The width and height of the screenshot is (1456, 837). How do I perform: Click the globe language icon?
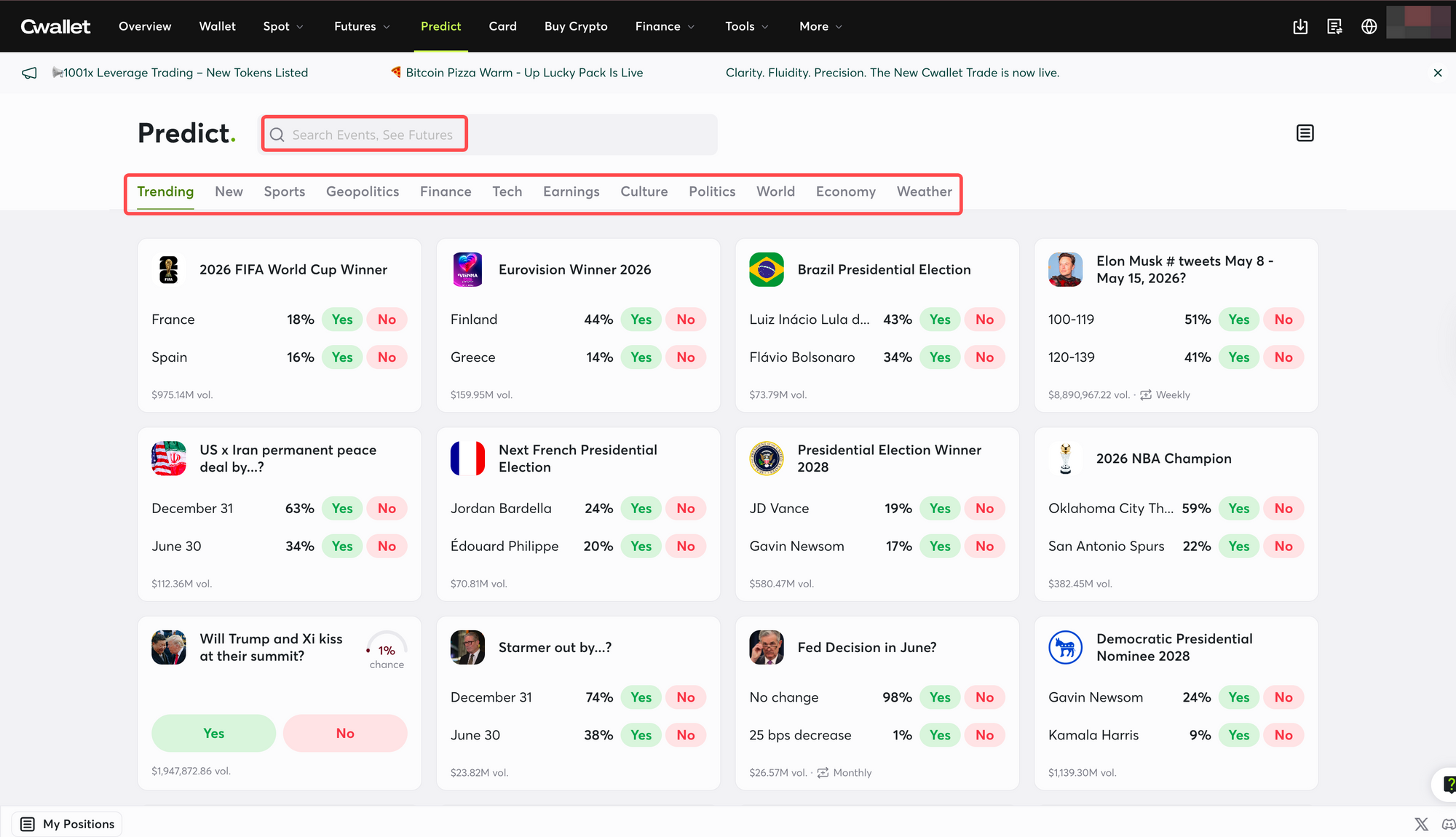[x=1369, y=27]
